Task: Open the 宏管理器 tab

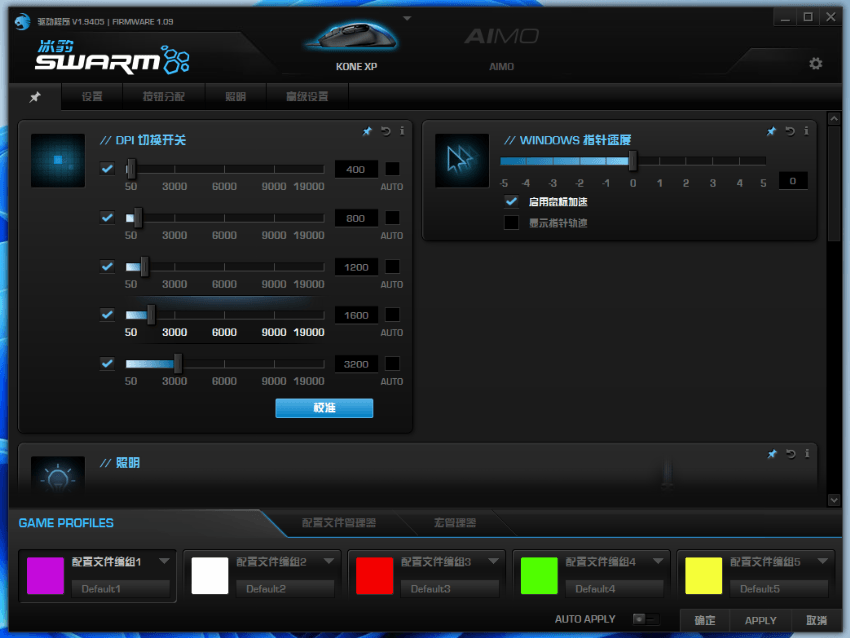Action: point(455,523)
